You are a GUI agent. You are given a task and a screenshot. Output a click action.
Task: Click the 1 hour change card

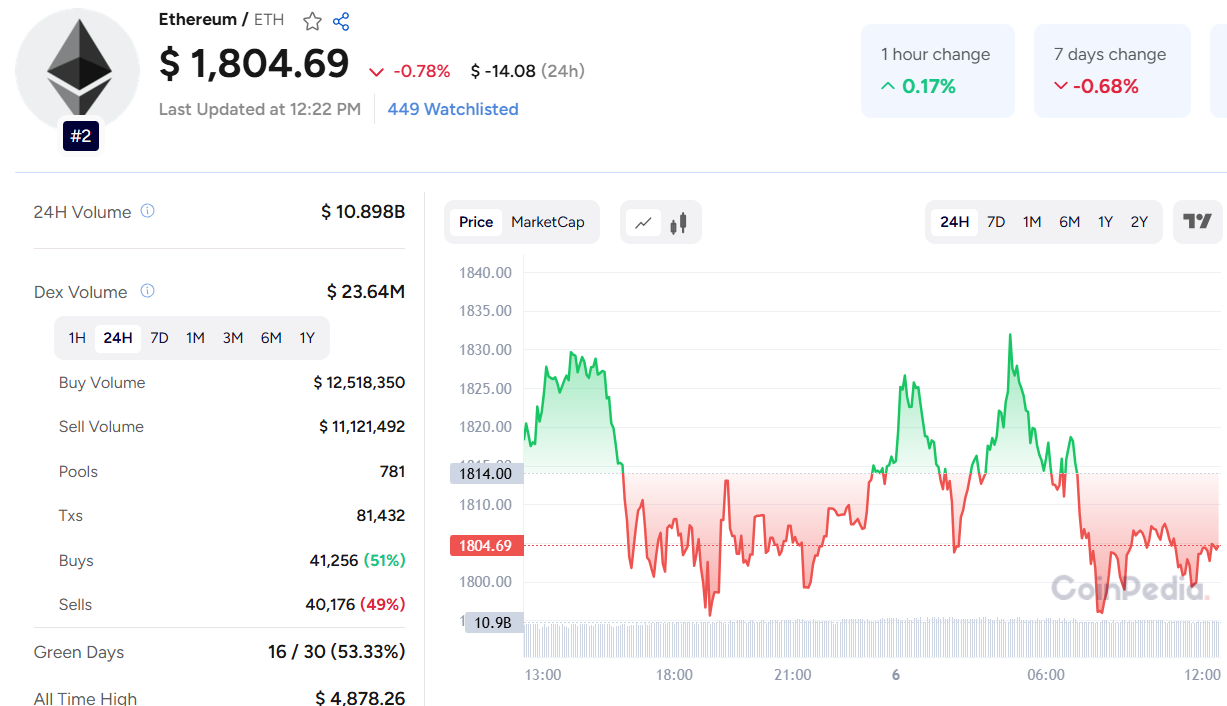(x=938, y=71)
